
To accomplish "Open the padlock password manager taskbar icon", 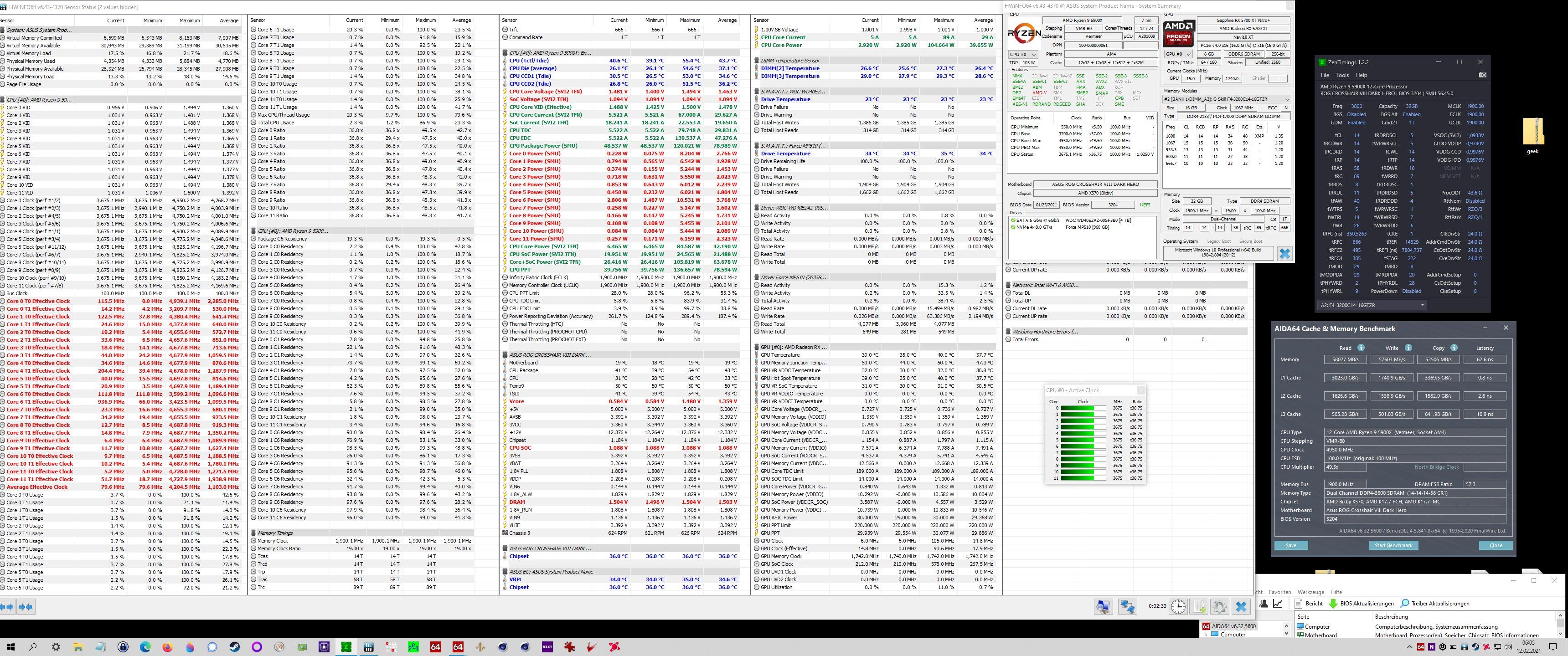I will (123, 647).
